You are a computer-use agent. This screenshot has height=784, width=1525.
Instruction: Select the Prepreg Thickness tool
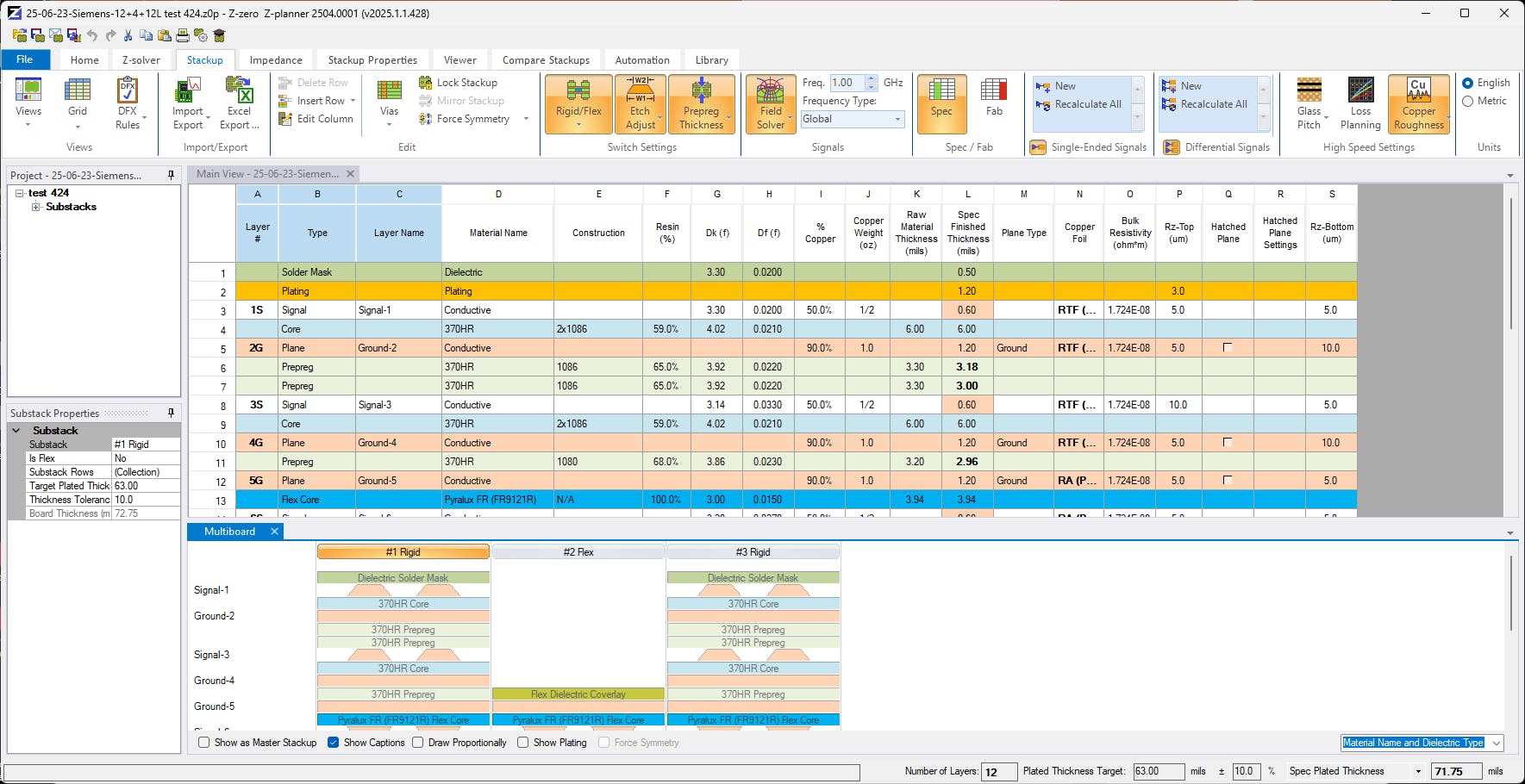702,103
